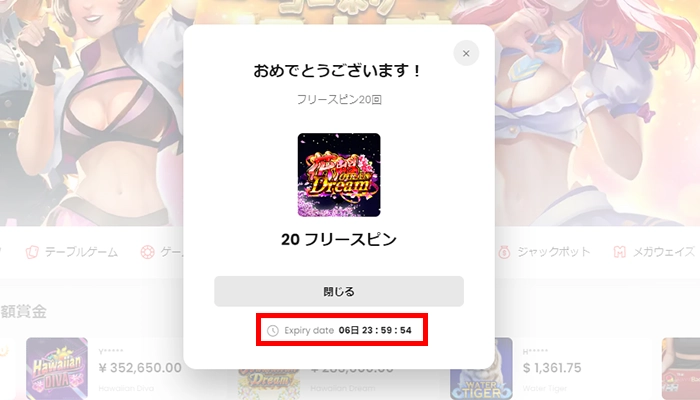The image size is (700, 400).
Task: Click the Hawaiian Diva game name label
Action: point(126,388)
